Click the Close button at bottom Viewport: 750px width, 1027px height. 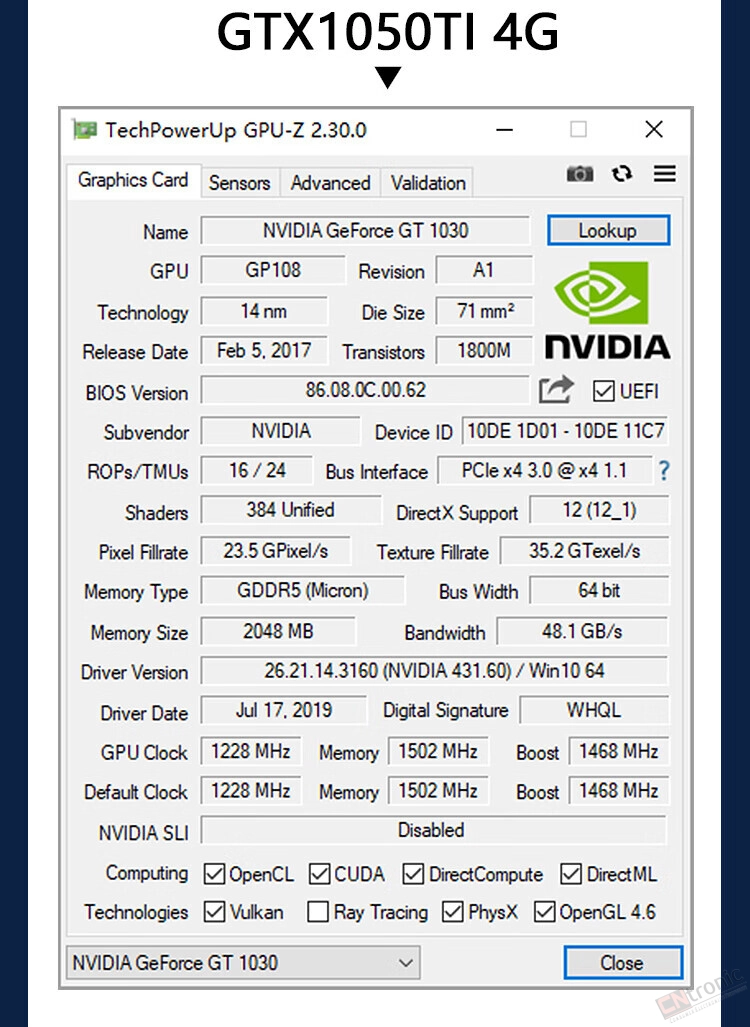point(622,962)
